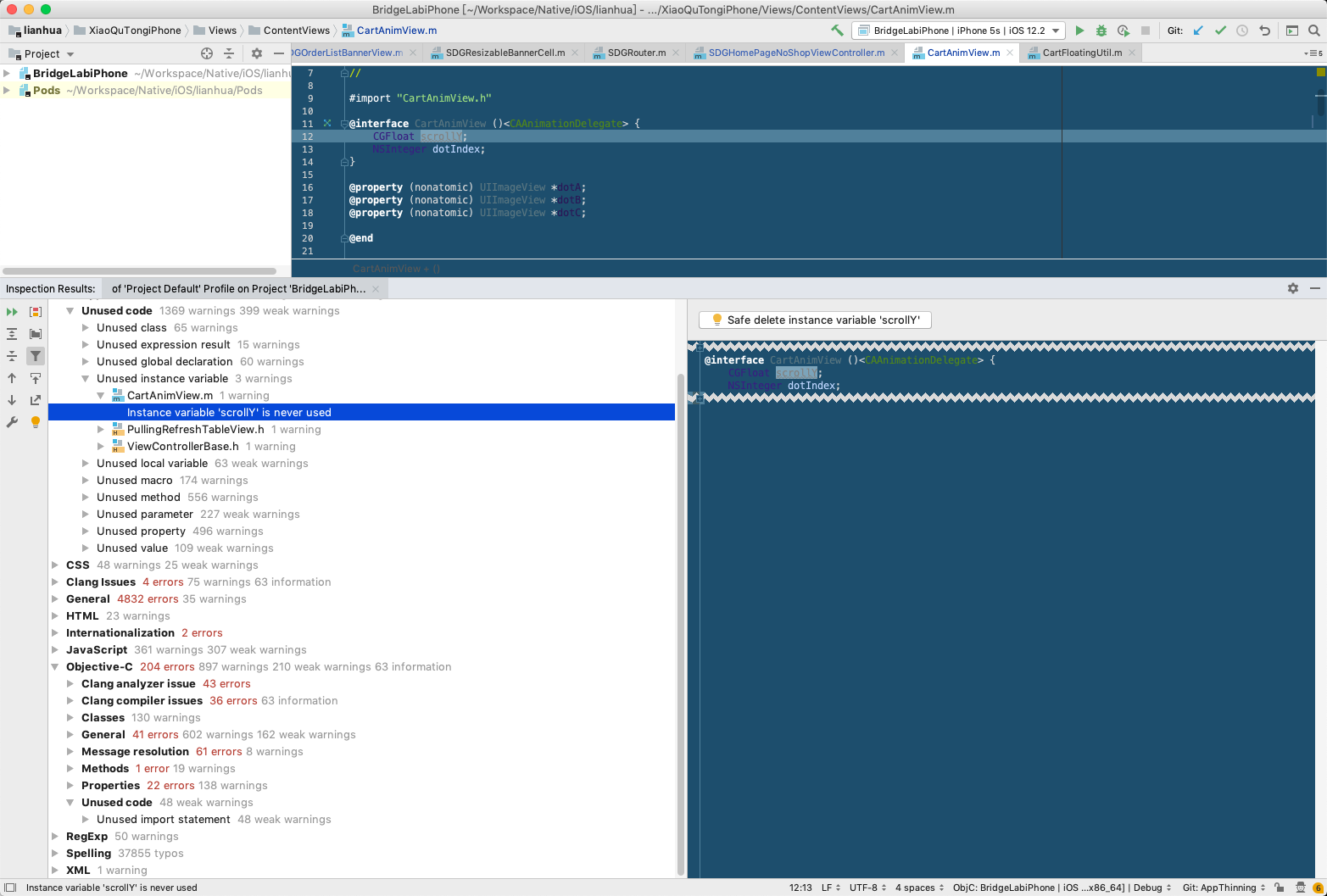Click the lianhua breadcrumb
Viewport: 1327px width, 896px height.
click(42, 31)
